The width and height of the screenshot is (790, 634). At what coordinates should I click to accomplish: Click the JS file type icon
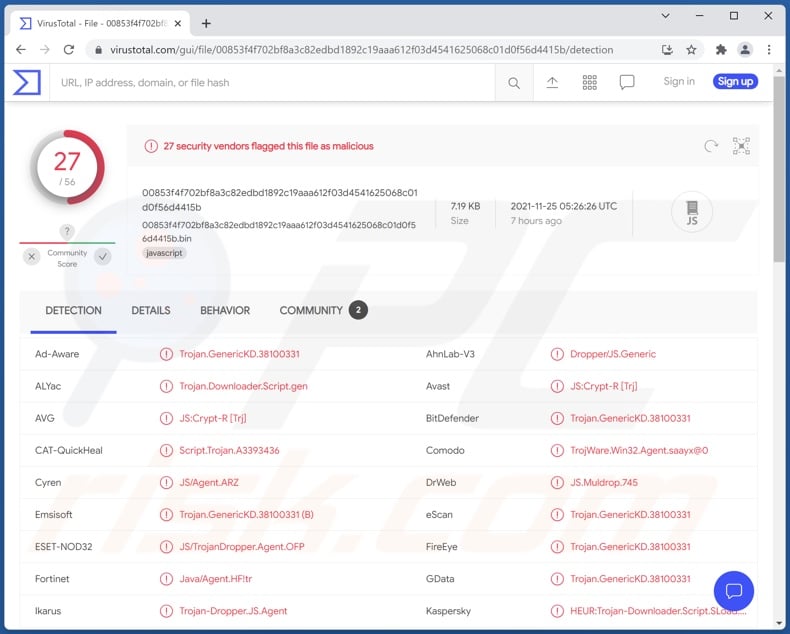click(x=692, y=212)
